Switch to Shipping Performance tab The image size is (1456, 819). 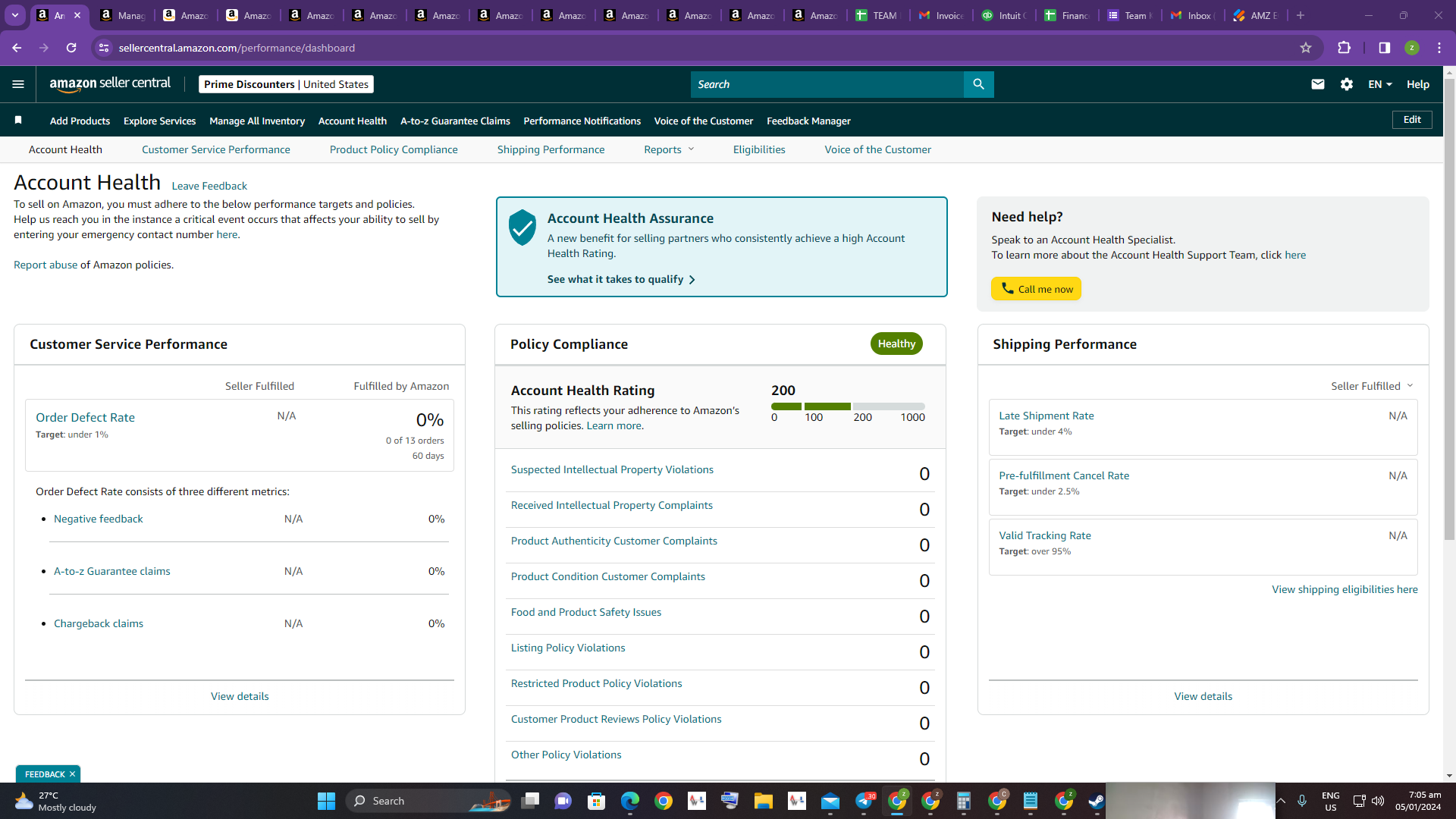551,149
